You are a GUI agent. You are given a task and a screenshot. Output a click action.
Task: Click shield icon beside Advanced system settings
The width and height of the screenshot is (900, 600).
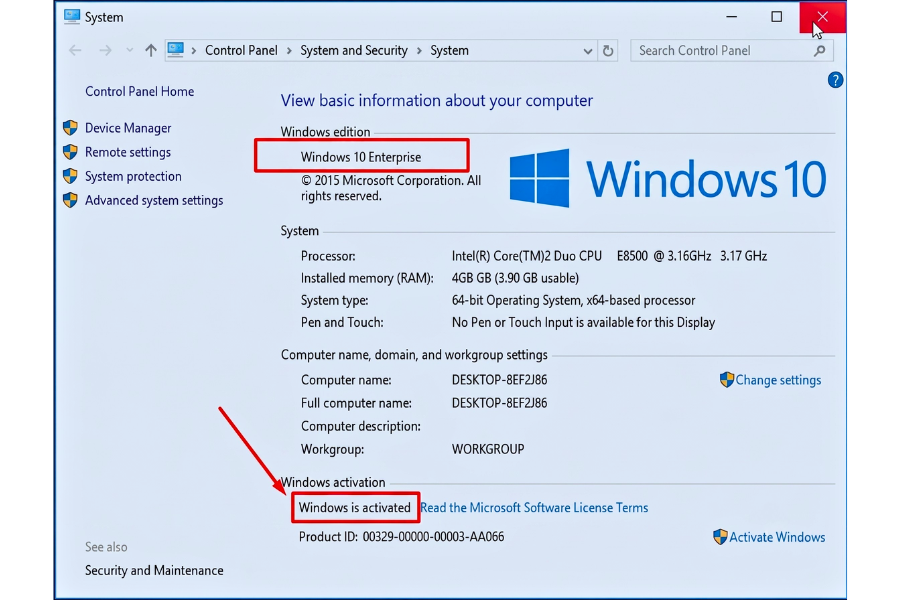coord(71,200)
